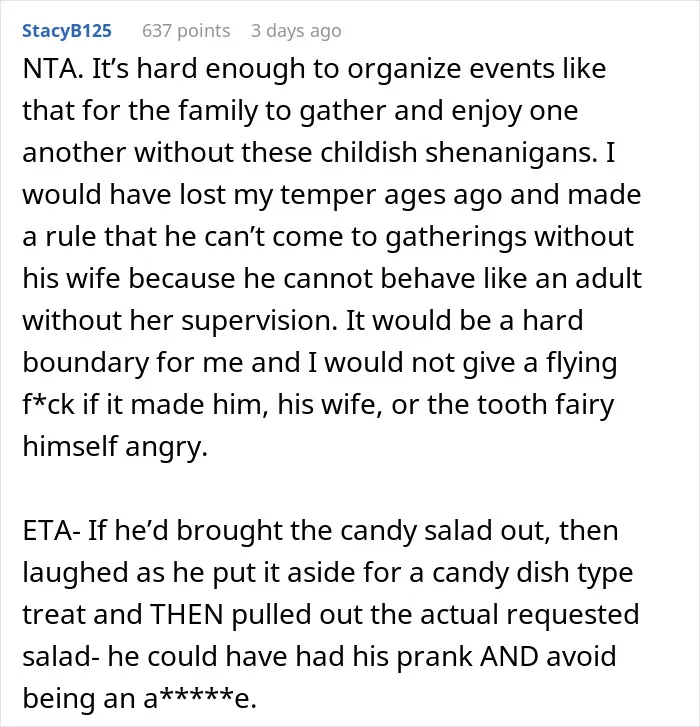
Task: Open the '3 days ago' timestamp permalink
Action: 296,31
